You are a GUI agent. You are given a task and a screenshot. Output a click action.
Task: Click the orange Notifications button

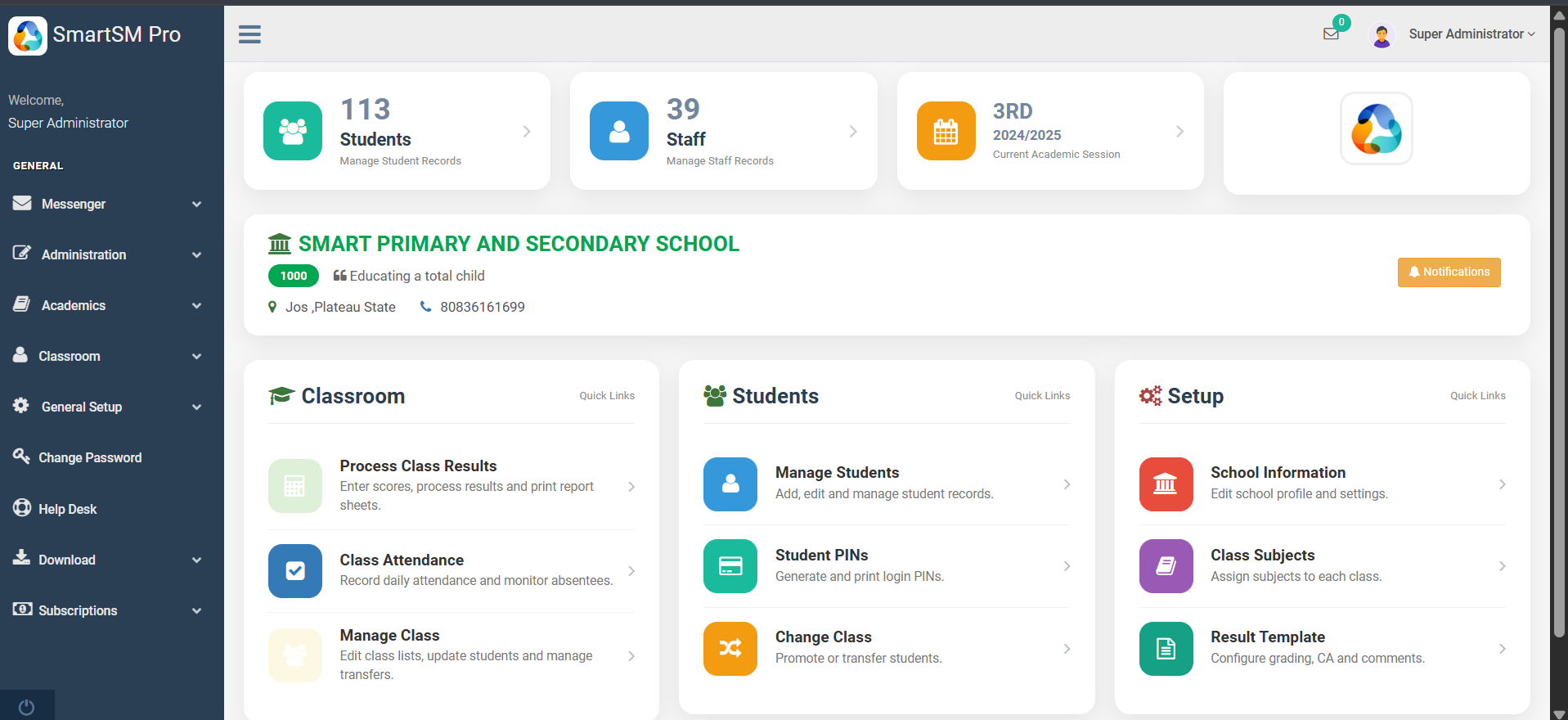[x=1449, y=272]
